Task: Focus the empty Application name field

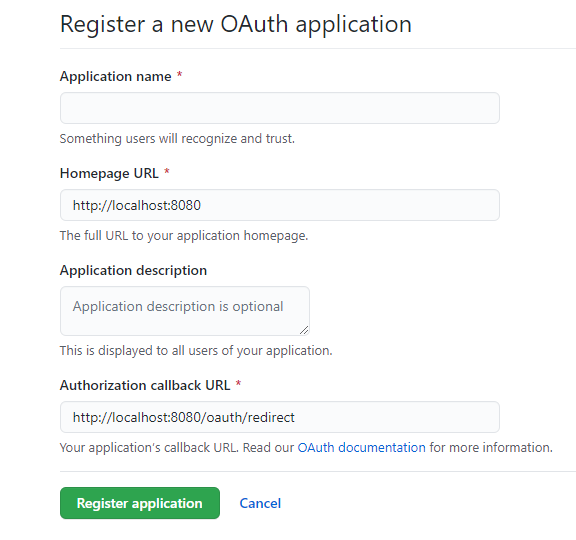Action: point(280,108)
